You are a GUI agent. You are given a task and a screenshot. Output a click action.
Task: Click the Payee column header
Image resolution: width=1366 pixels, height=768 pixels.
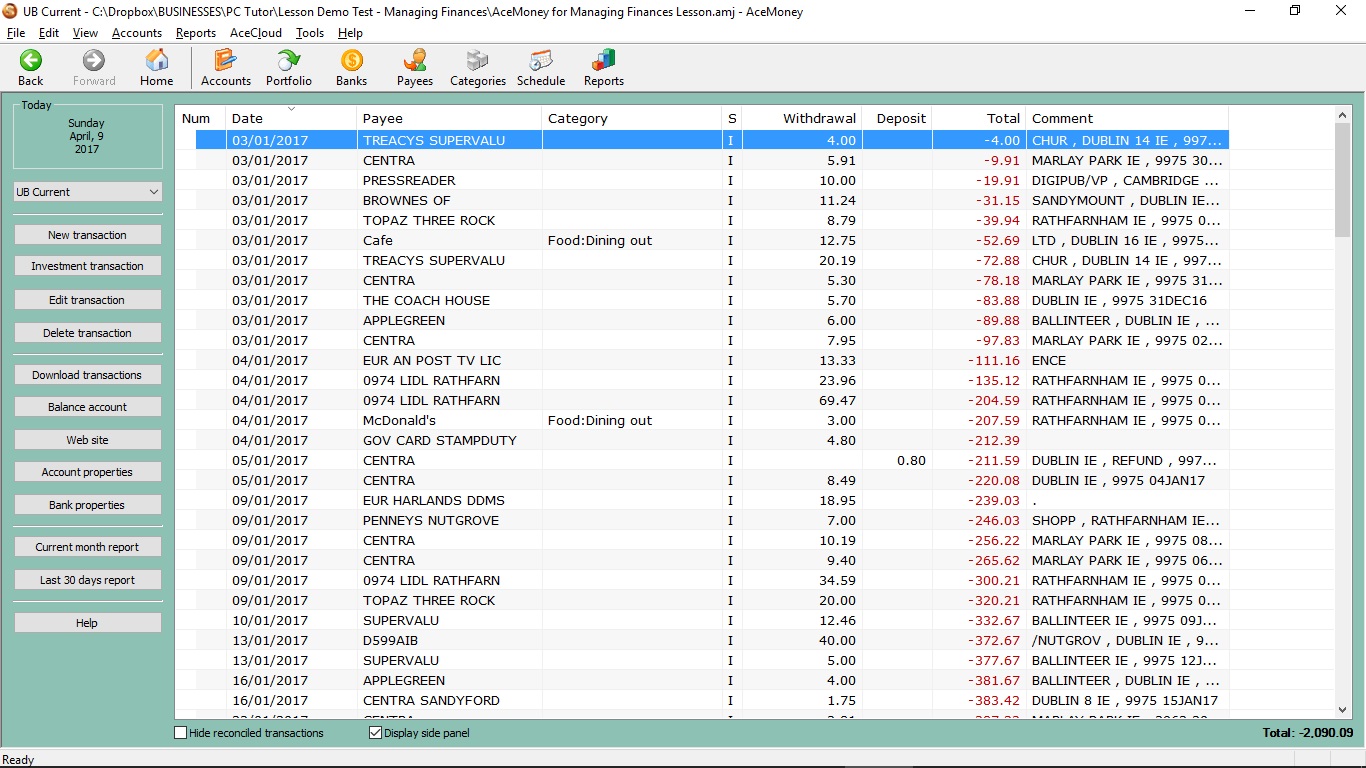(x=449, y=118)
